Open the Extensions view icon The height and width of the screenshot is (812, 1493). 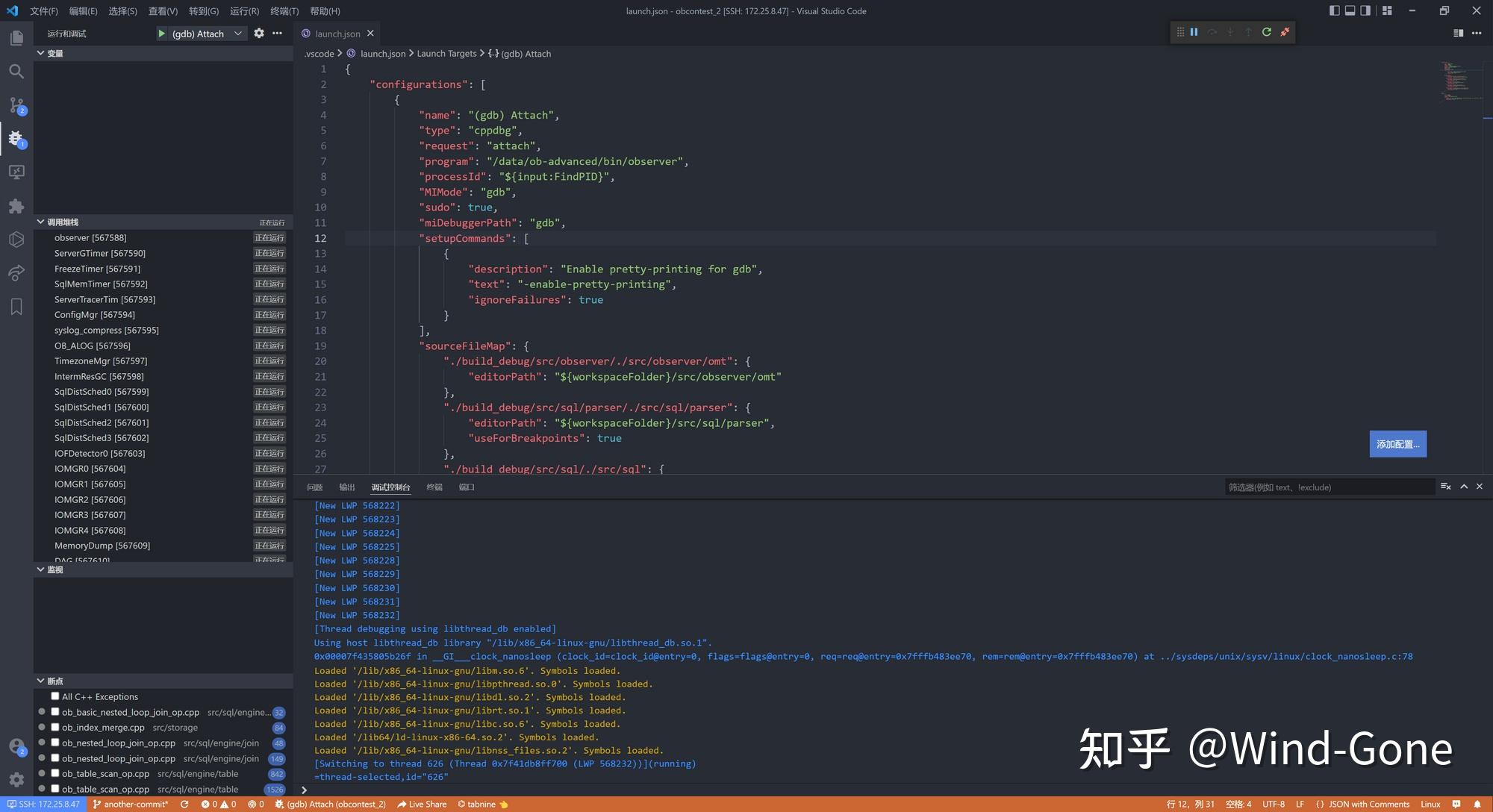point(16,206)
